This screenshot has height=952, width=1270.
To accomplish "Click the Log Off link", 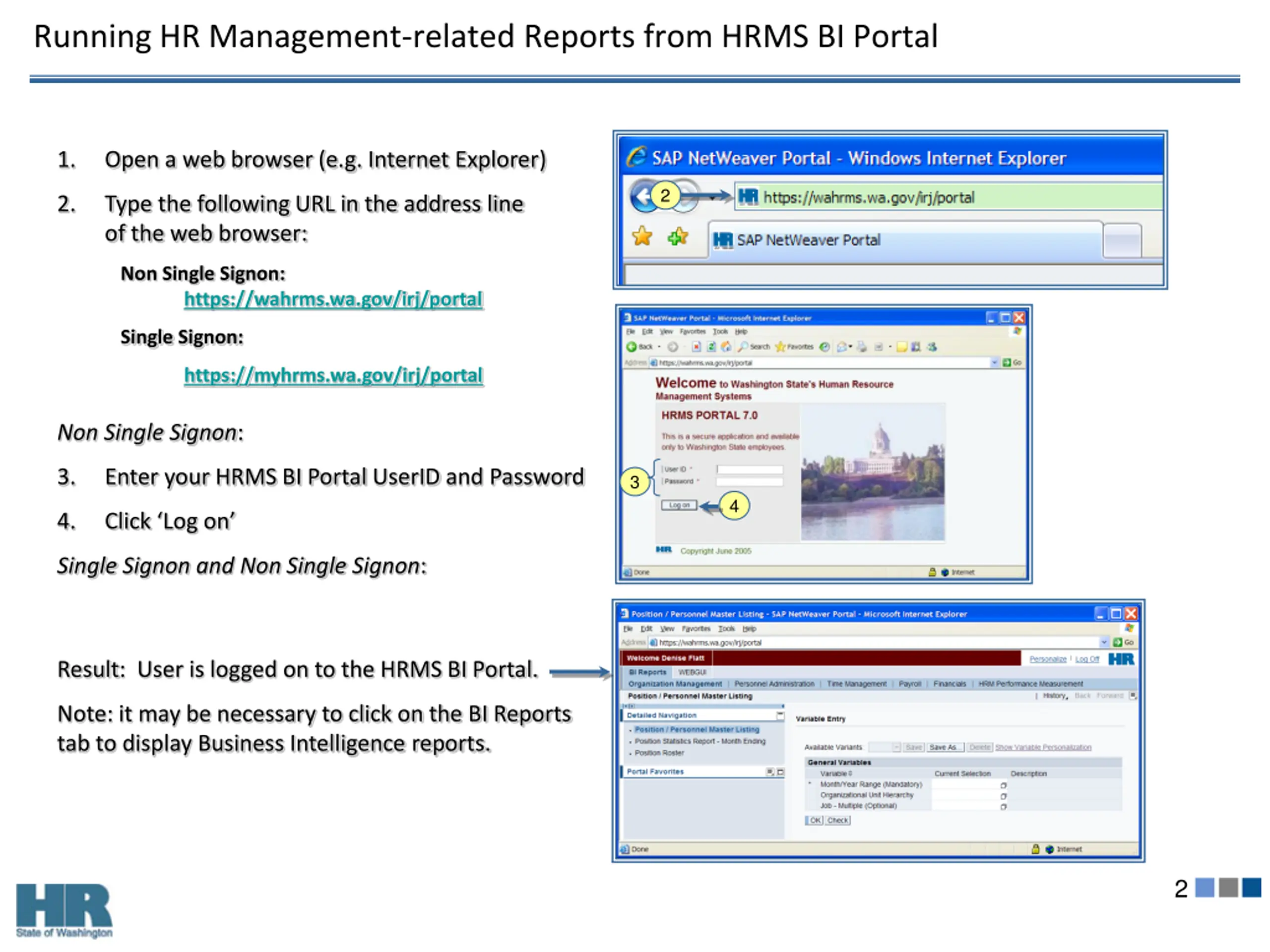I will (x=1087, y=659).
